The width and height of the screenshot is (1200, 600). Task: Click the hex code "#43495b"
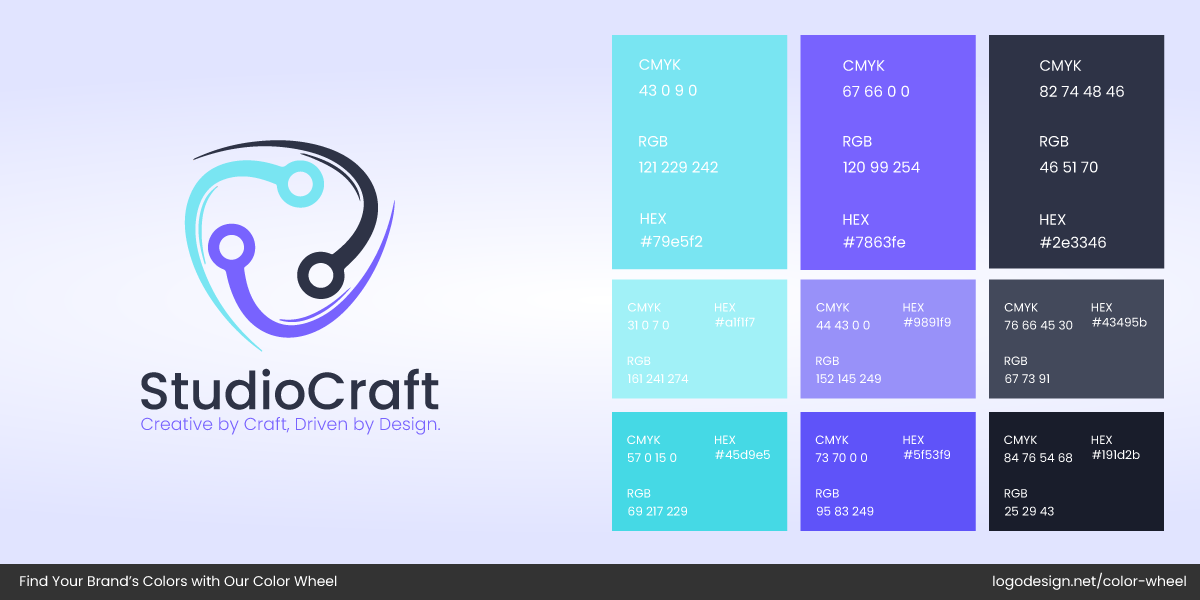[1118, 322]
